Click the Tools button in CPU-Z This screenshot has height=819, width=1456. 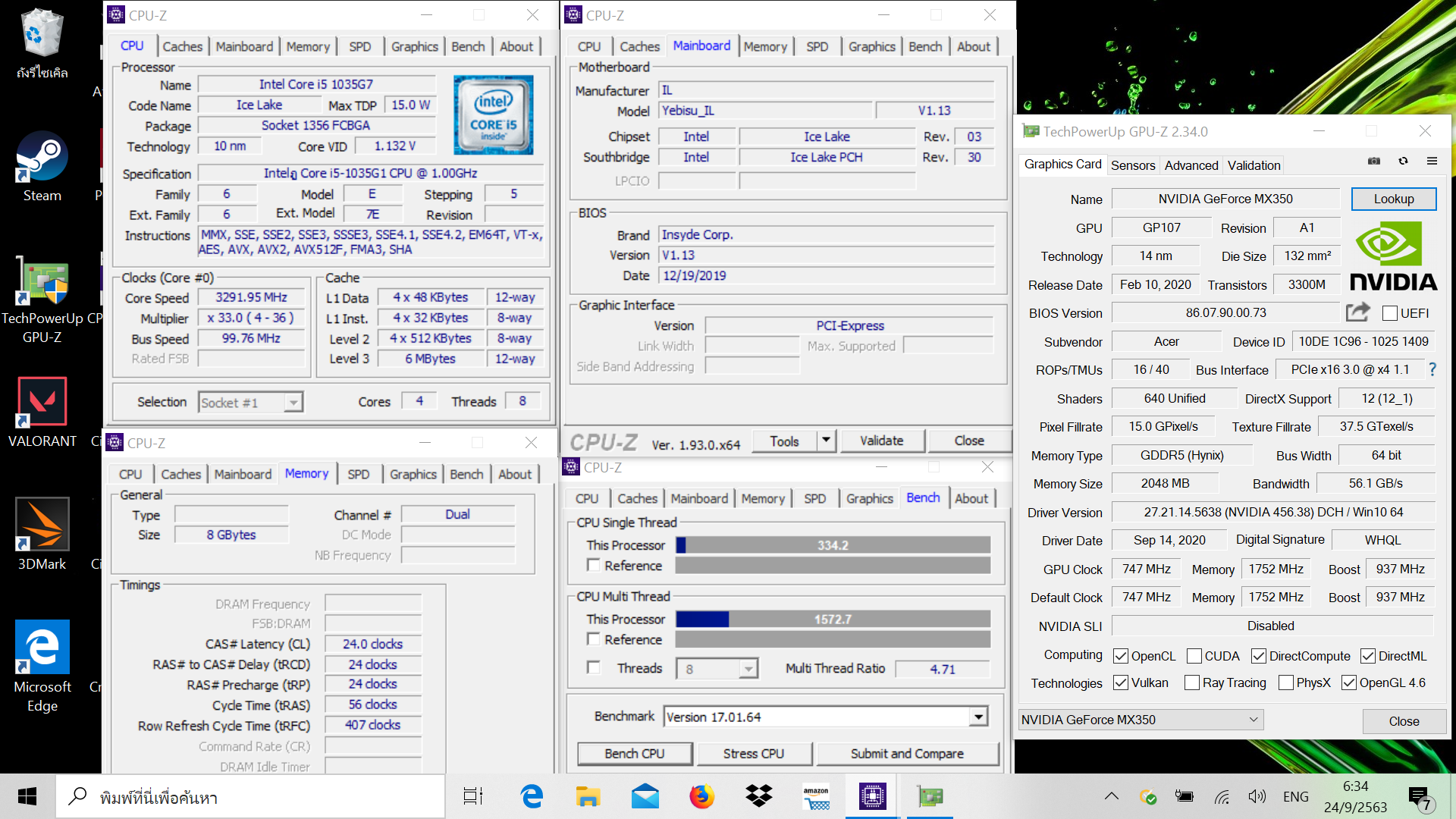point(784,441)
